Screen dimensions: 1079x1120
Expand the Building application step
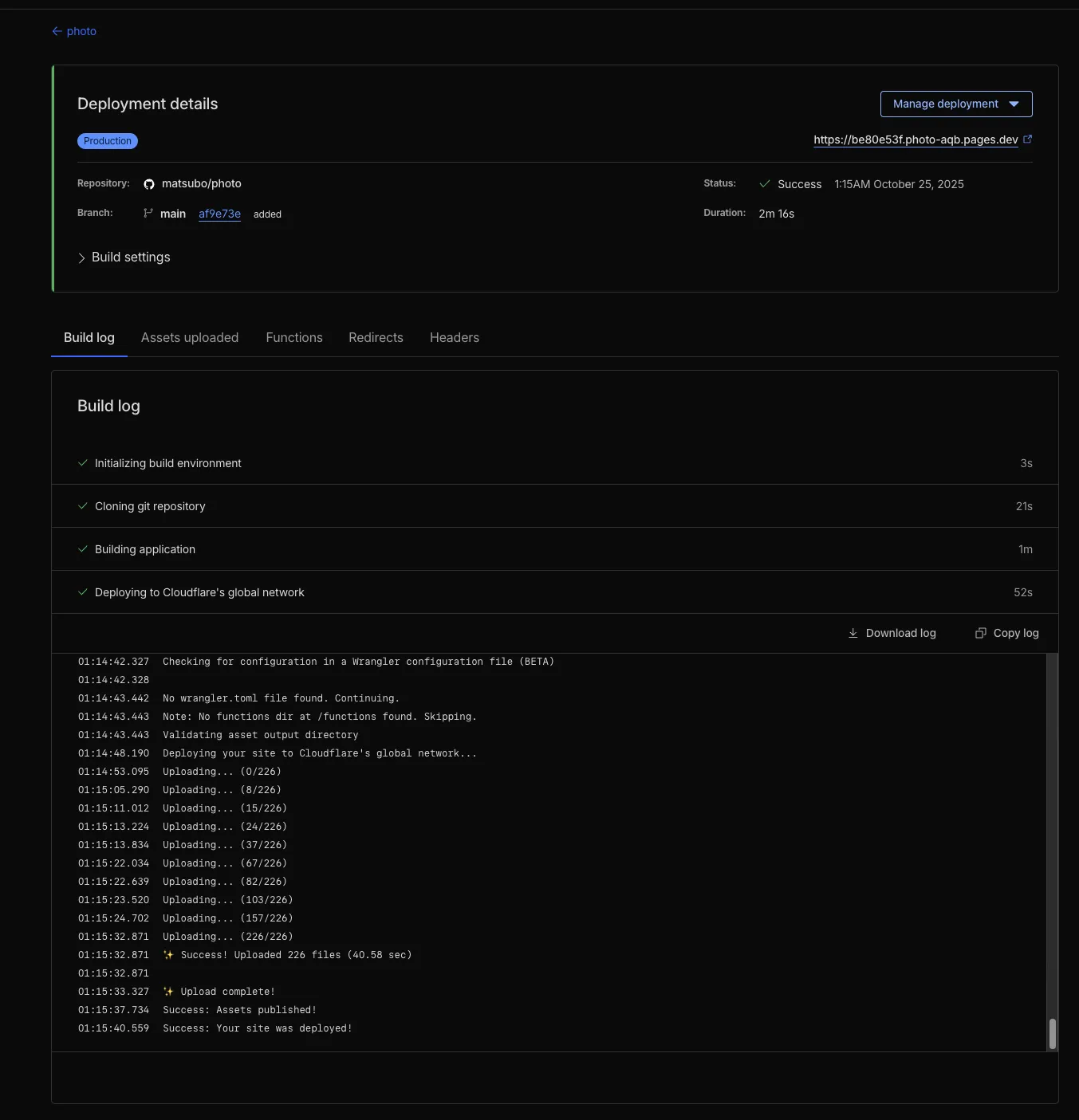(555, 549)
